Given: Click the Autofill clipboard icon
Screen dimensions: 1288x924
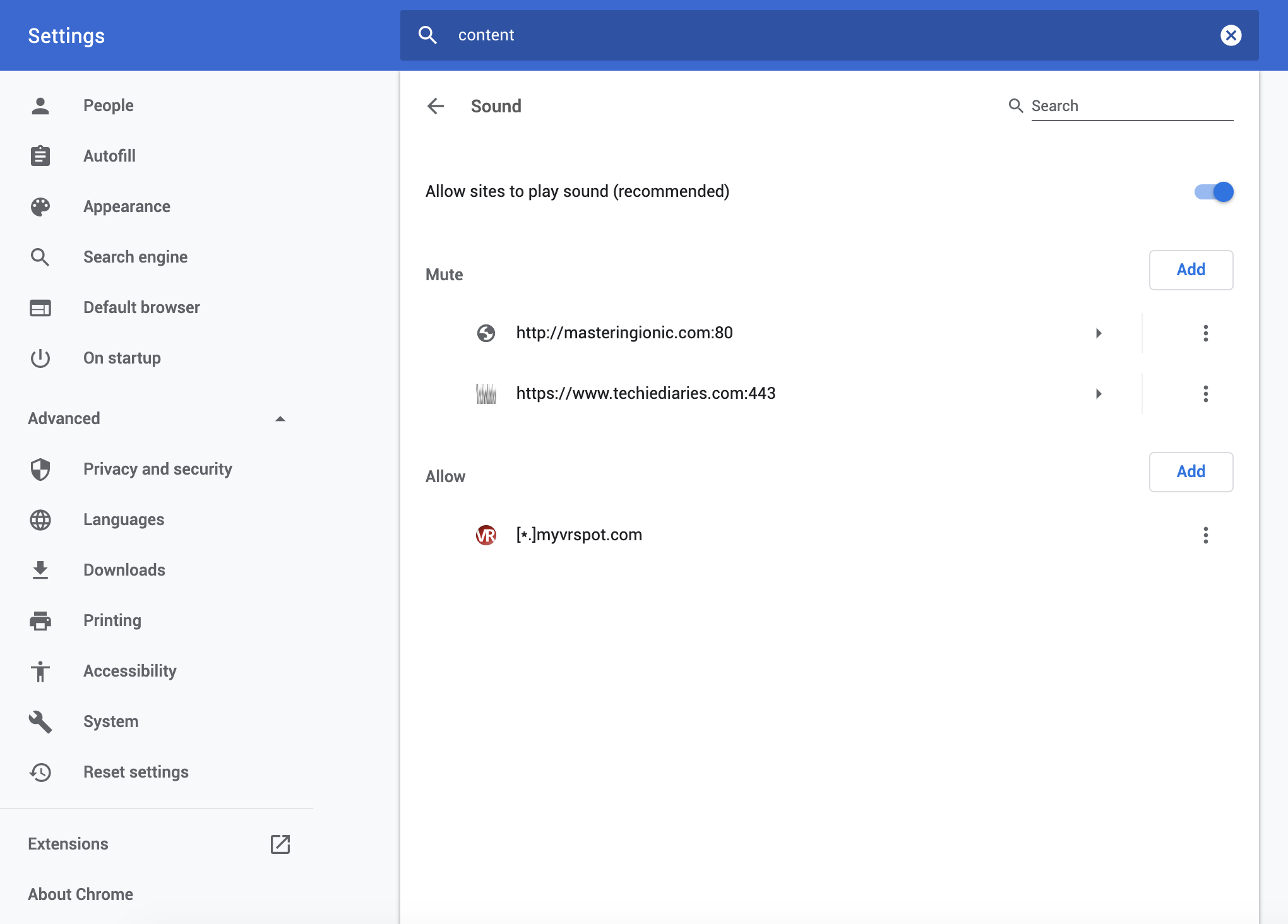Looking at the screenshot, I should click(x=40, y=156).
